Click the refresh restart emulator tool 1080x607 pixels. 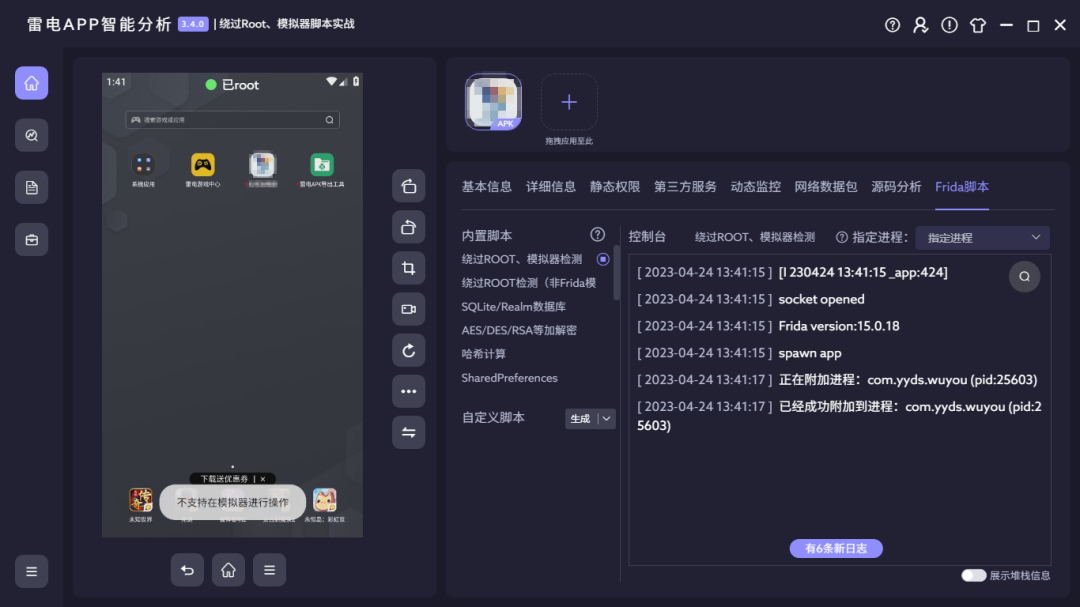(x=408, y=351)
